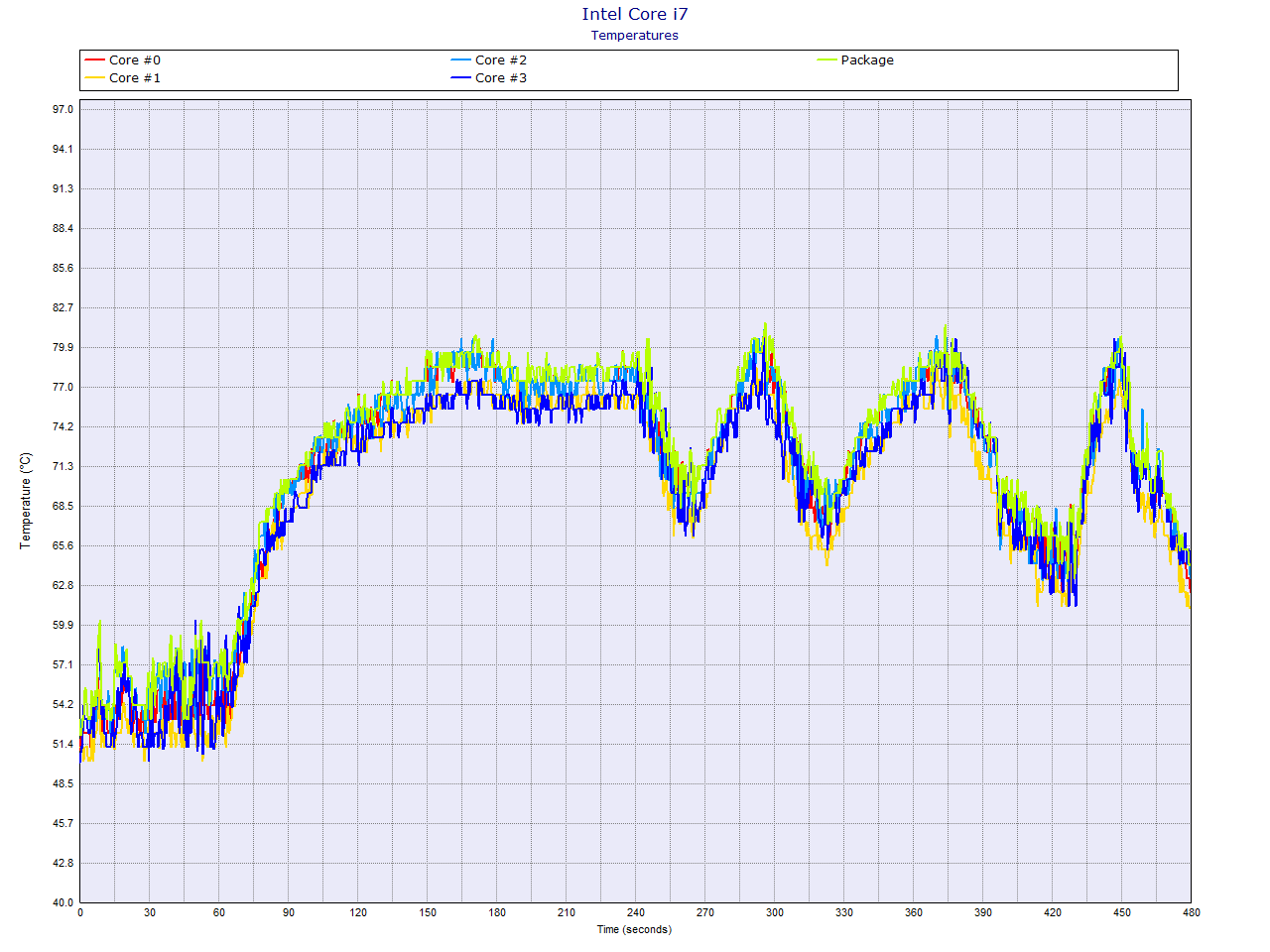
Task: Click the yellow Core #1 legend line swatch
Action: [x=94, y=78]
